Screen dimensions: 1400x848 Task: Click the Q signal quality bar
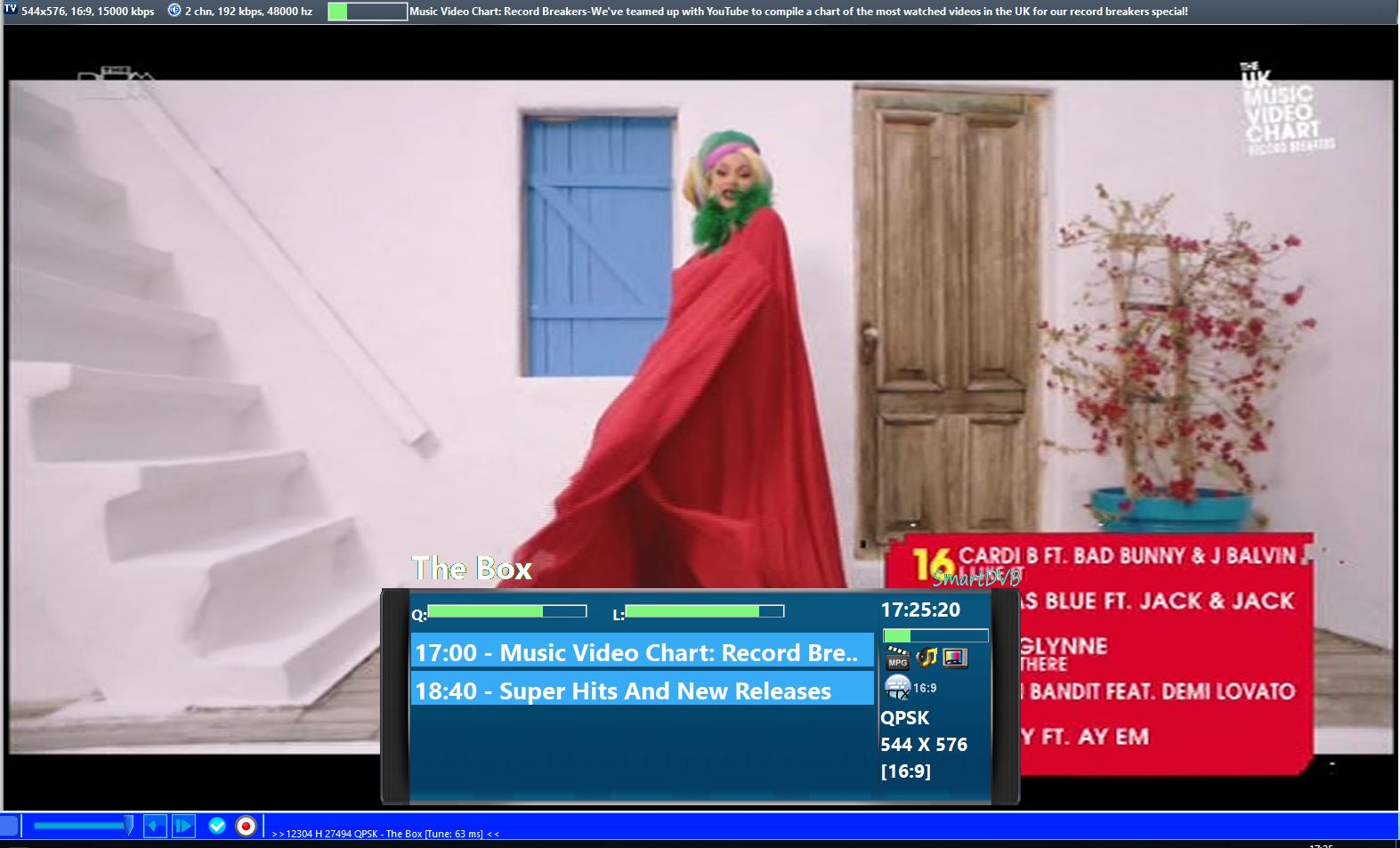coord(507,611)
